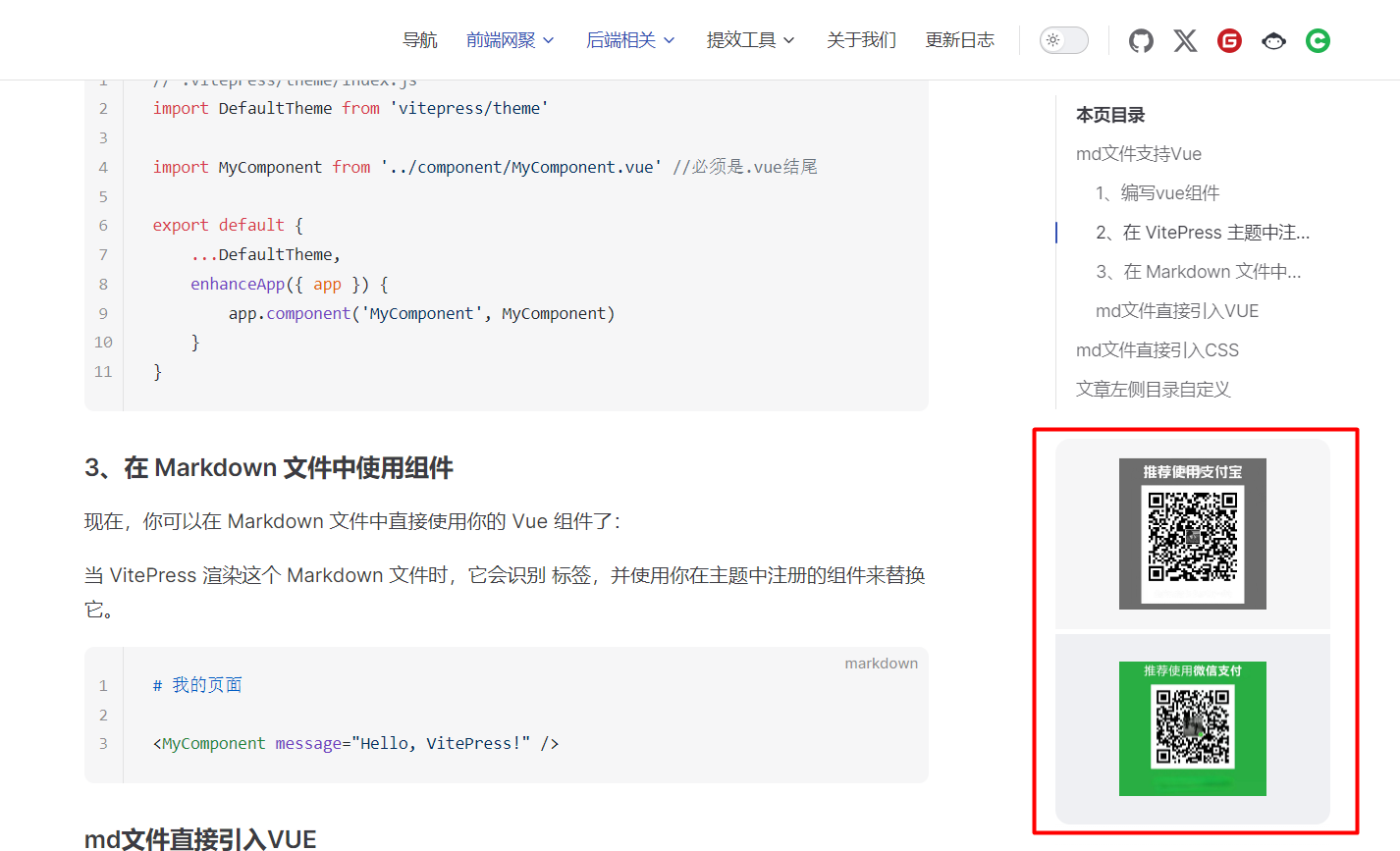Click the code line importing MyComponent.vue
Image resolution: width=1400 pixels, height=851 pixels.
coord(485,167)
